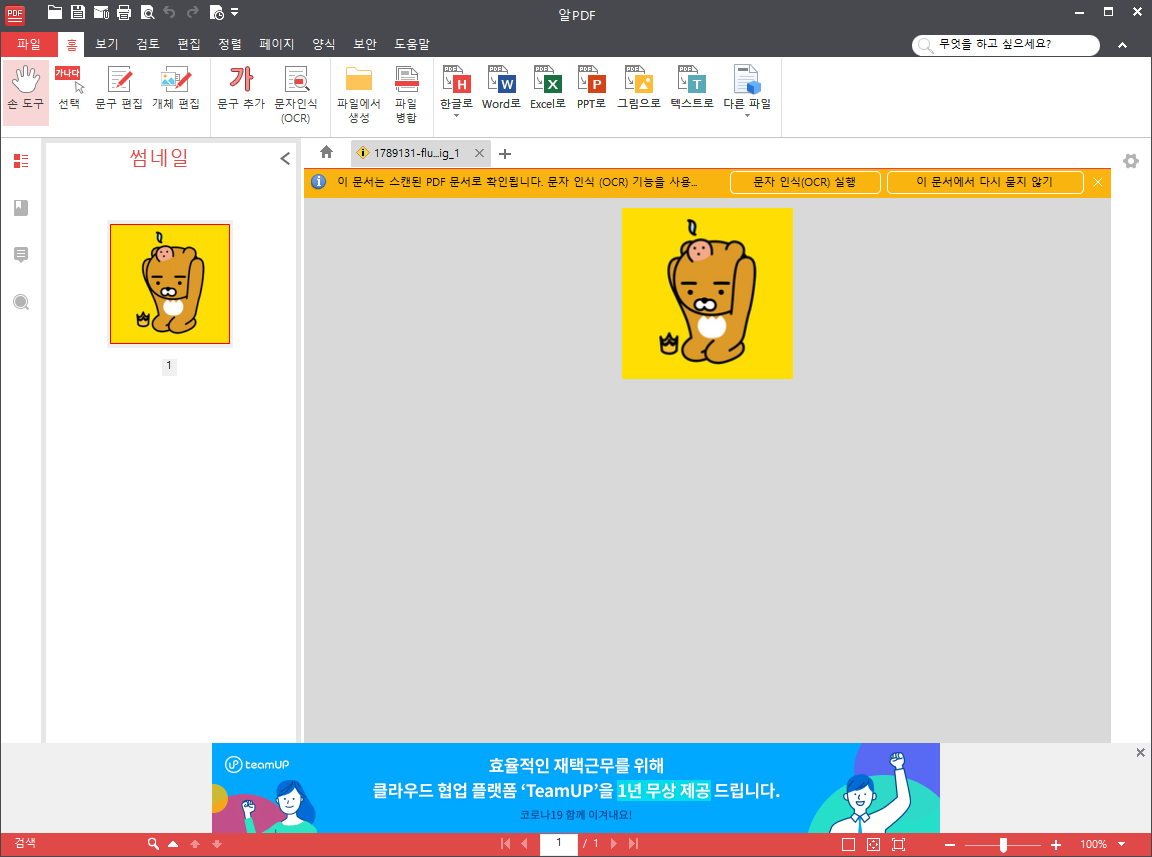Expand the 다른 파일 dropdown arrow
Screen dimensions: 1152x857
coord(747,116)
